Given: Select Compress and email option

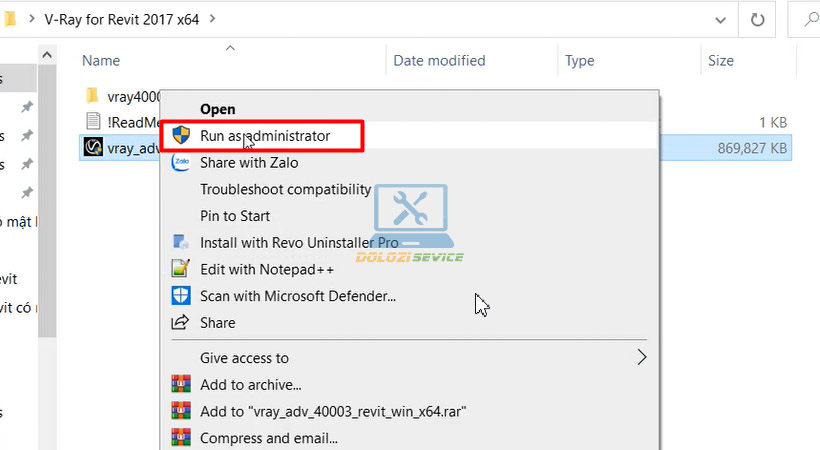Looking at the screenshot, I should coord(268,438).
